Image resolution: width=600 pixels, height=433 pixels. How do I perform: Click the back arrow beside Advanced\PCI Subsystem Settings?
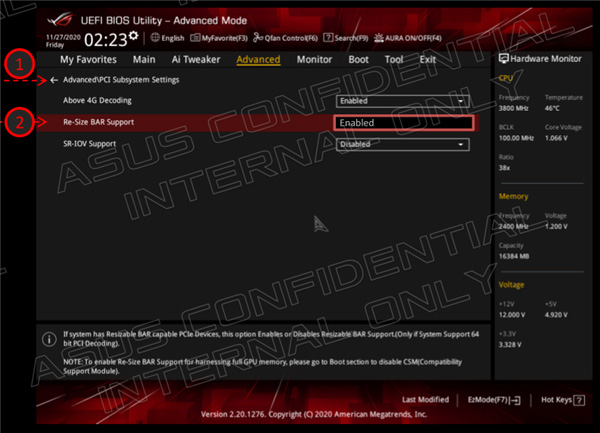pos(53,80)
